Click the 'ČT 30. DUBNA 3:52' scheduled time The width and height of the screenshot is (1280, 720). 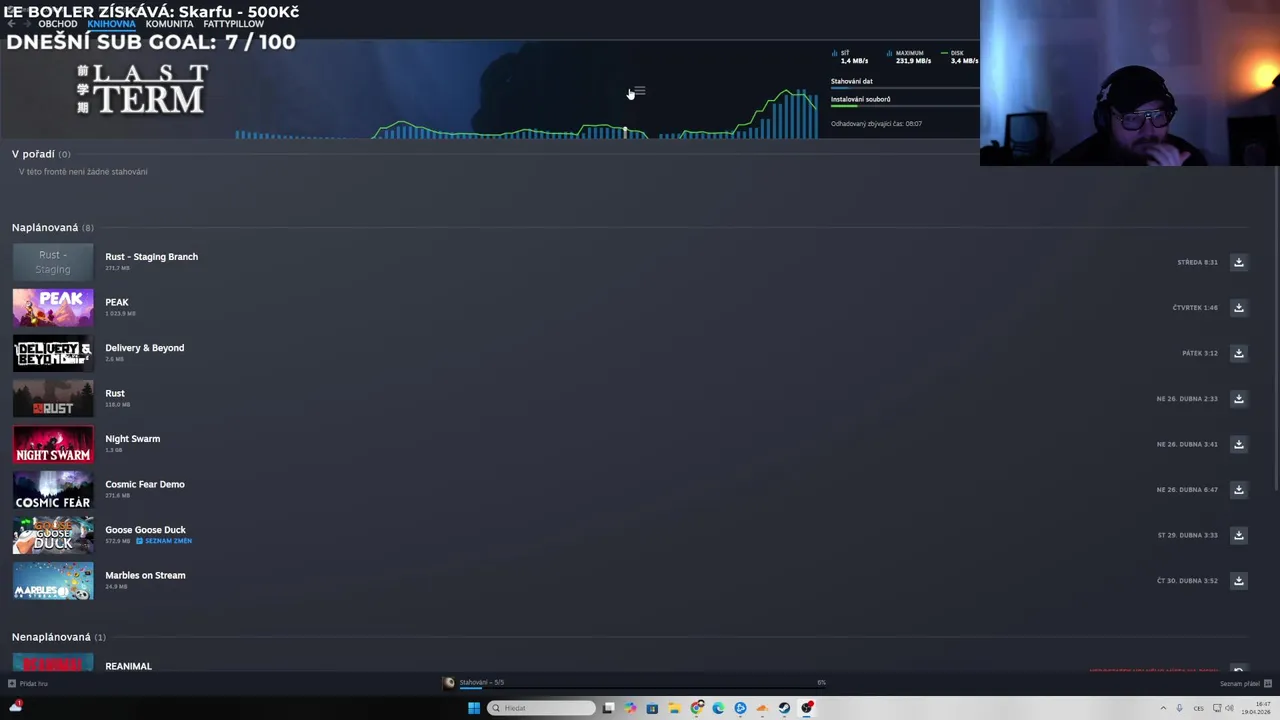click(1188, 581)
